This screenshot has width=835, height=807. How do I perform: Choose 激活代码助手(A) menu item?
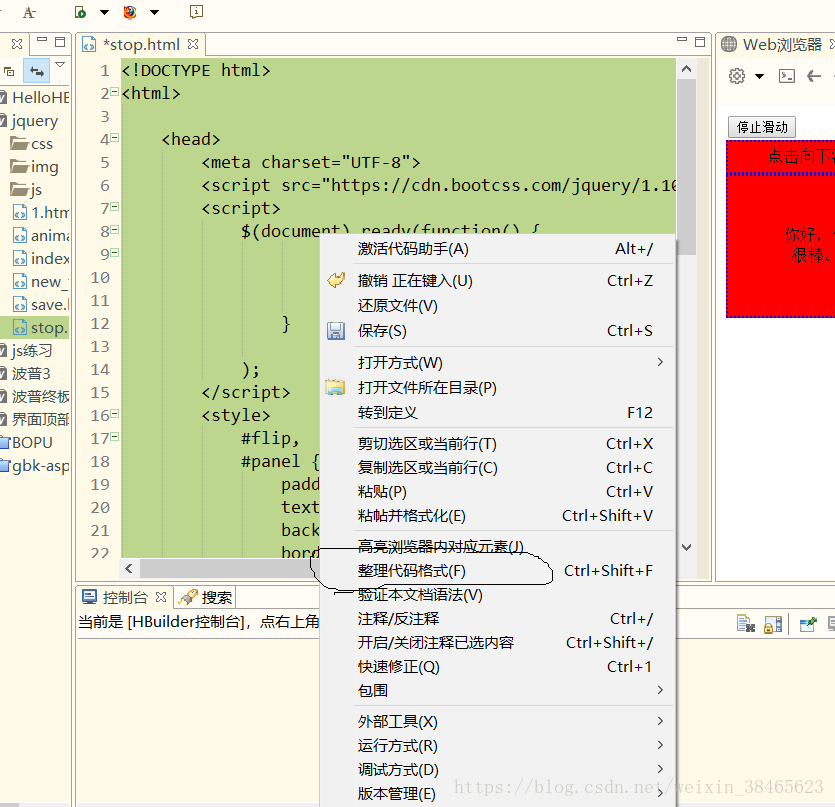498,249
